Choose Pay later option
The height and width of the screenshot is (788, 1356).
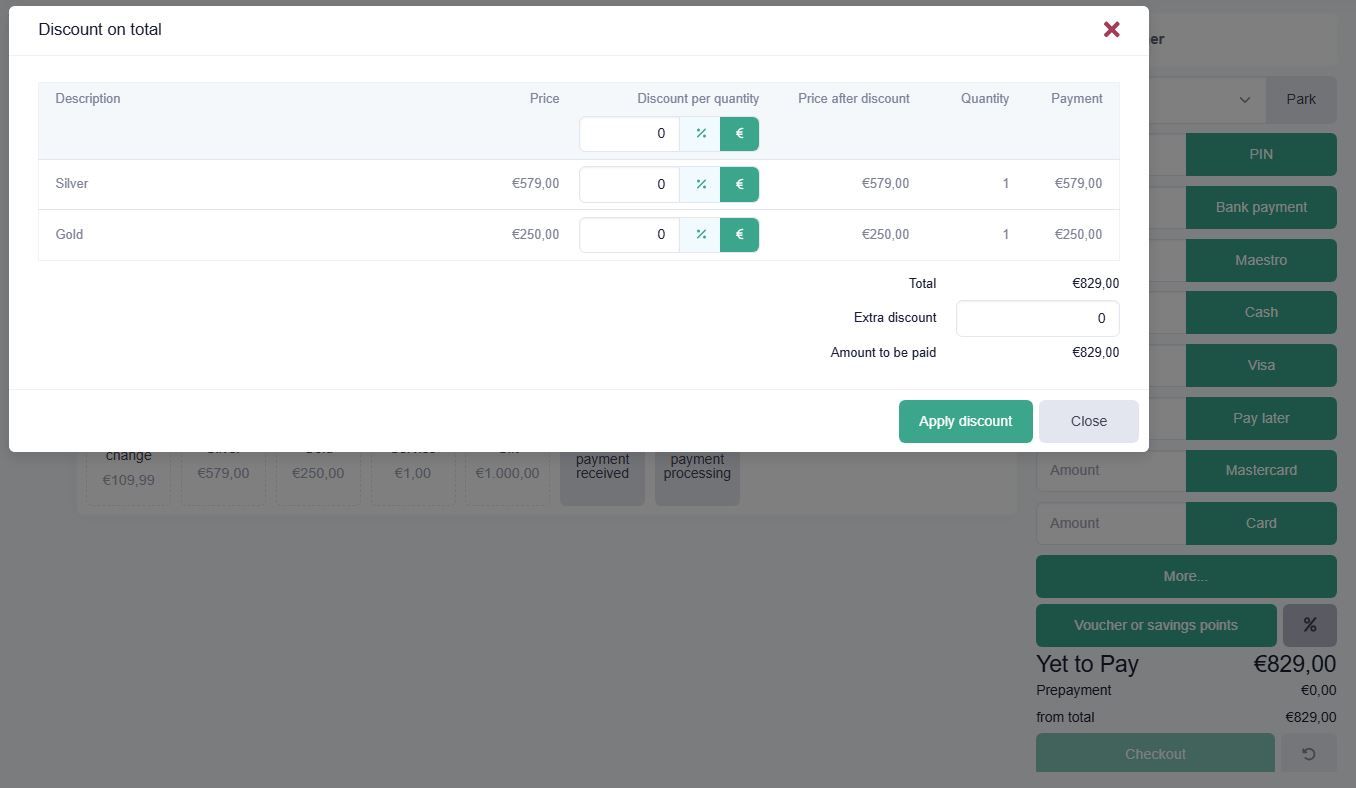tap(1261, 418)
